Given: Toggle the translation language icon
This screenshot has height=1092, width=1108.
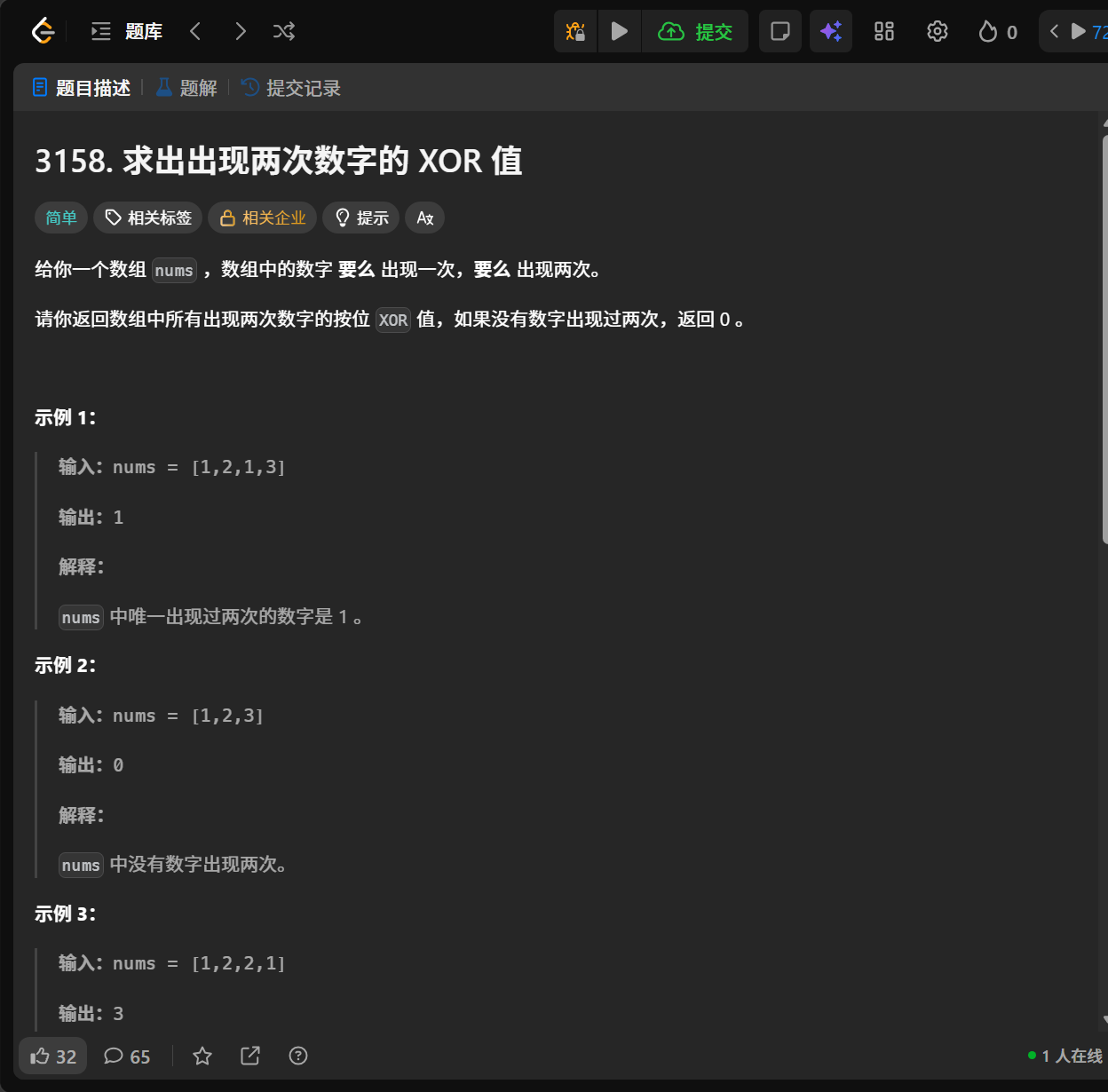Looking at the screenshot, I should pyautogui.click(x=425, y=218).
